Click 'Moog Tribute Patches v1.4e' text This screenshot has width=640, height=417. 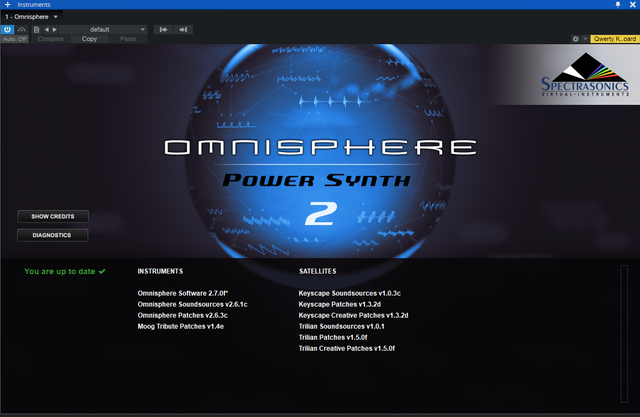coord(180,326)
